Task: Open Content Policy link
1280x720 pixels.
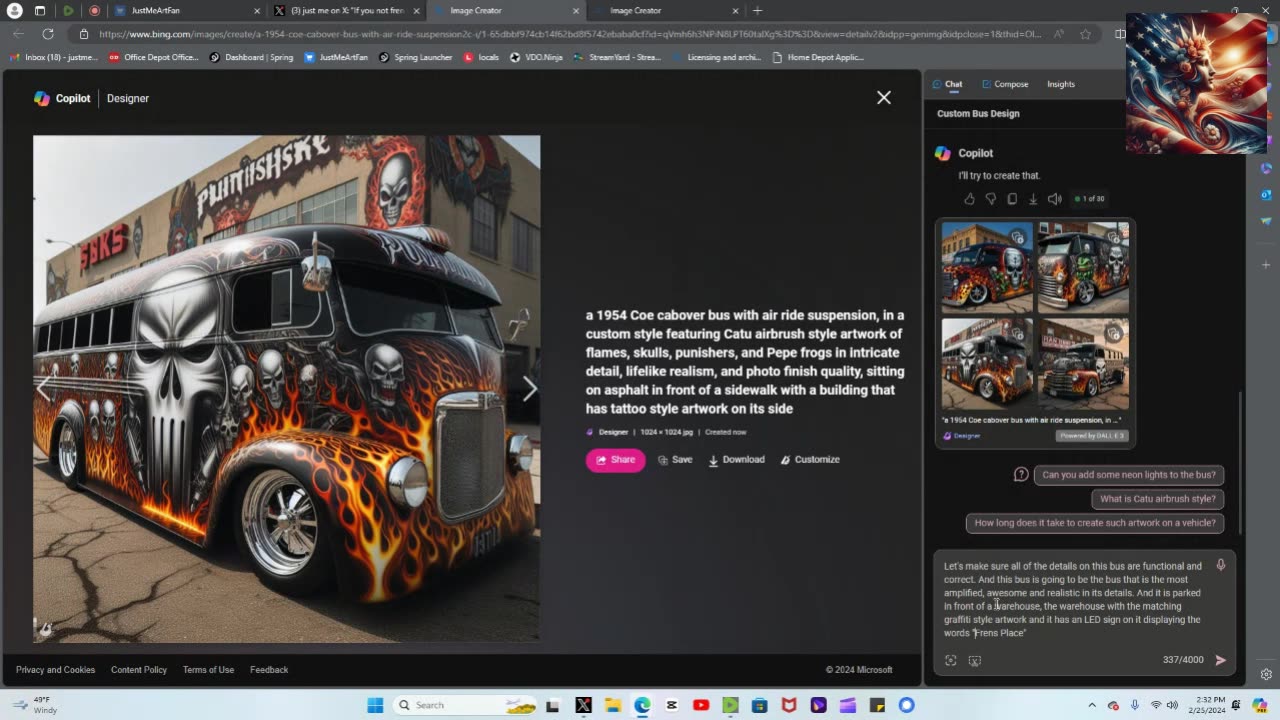Action: click(139, 670)
